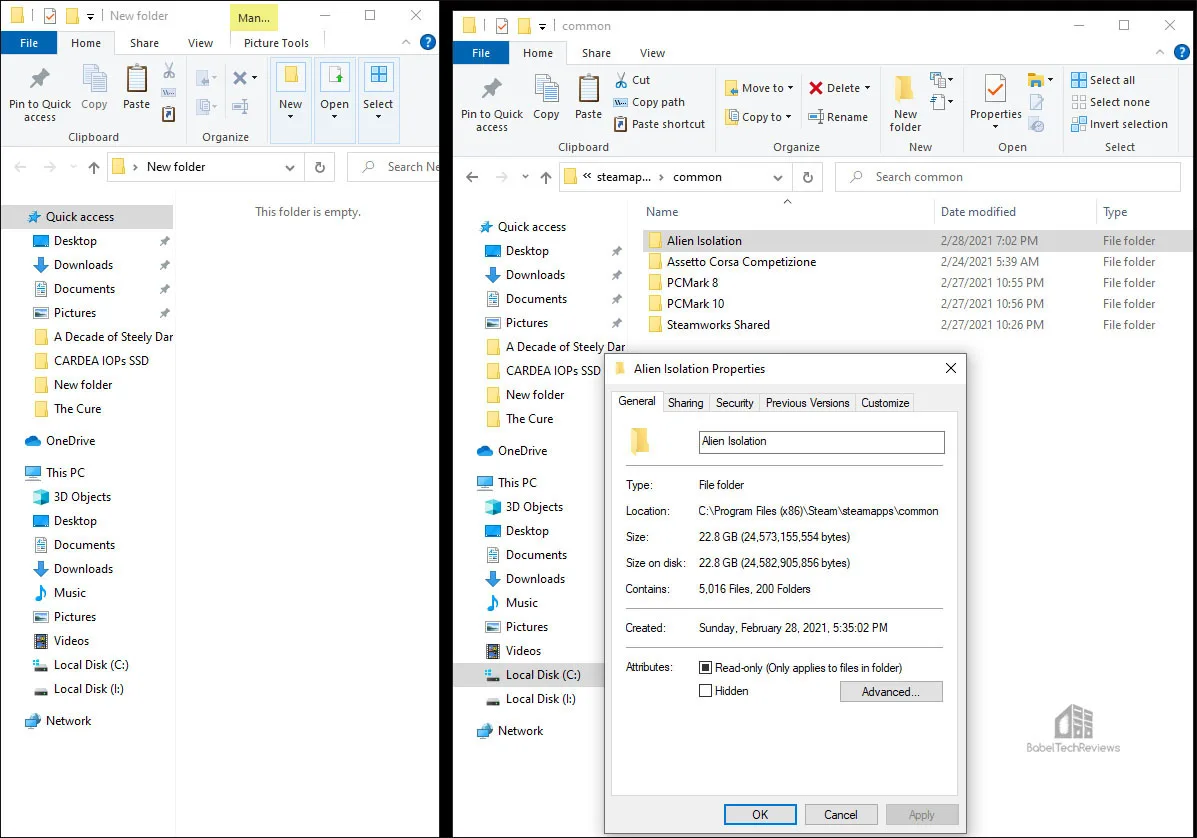Click Select none in common window

(1110, 102)
